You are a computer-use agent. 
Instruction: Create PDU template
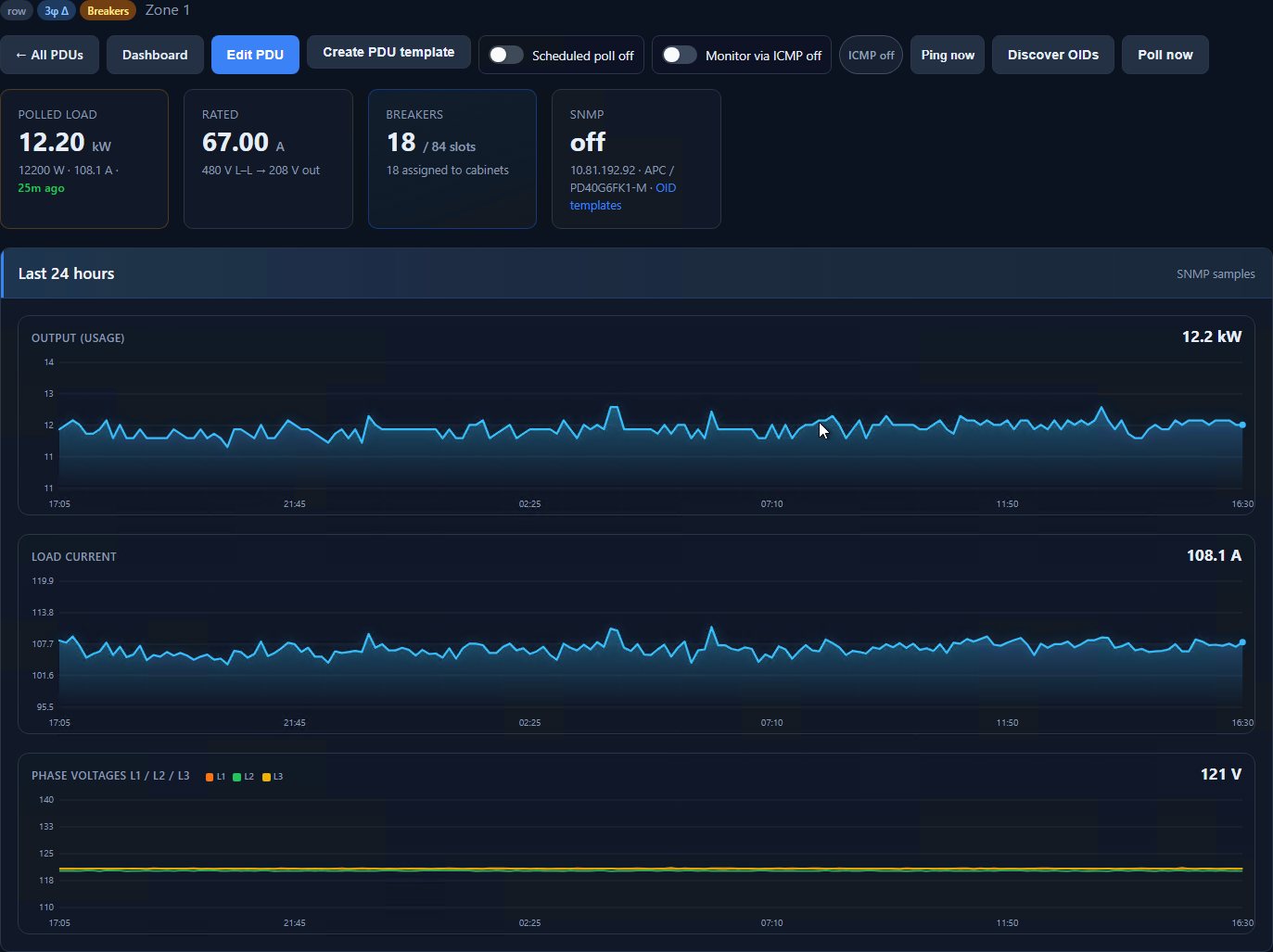pos(388,52)
